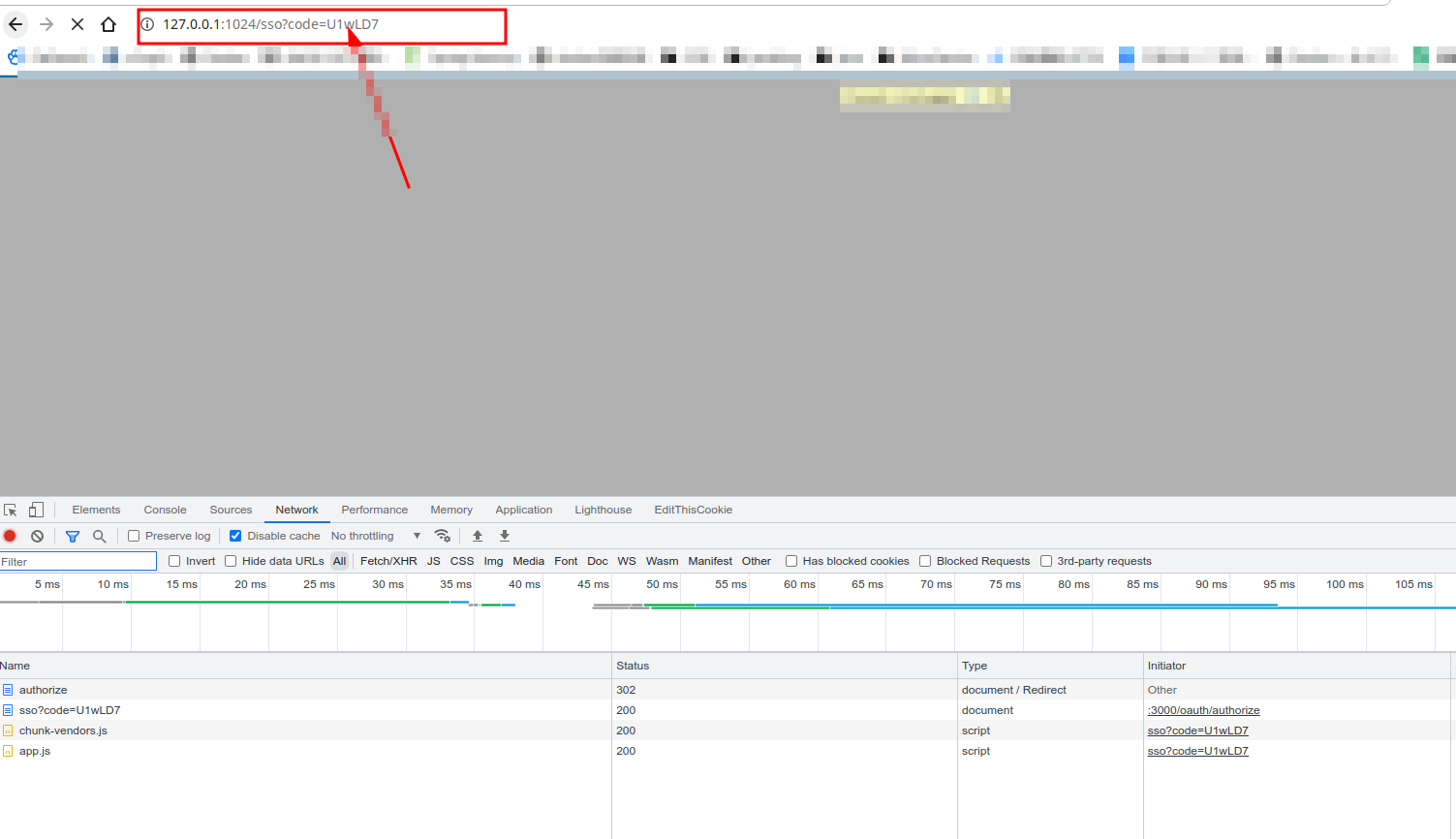Stop recording network log red button
The height and width of the screenshot is (839, 1456).
pos(10,536)
